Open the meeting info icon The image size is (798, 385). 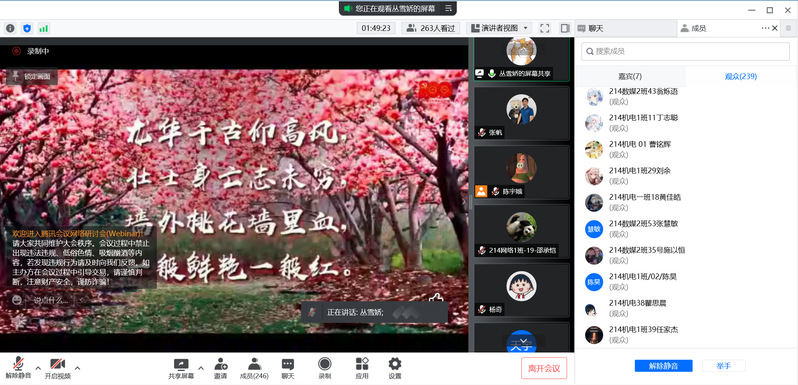tap(10, 29)
